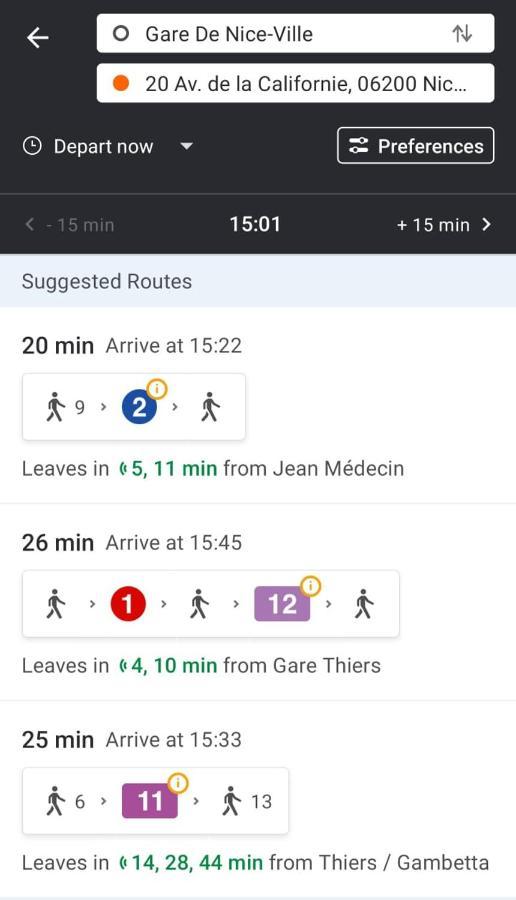The height and width of the screenshot is (900, 516).
Task: Select the red tram line 1 badge
Action: tap(127, 604)
